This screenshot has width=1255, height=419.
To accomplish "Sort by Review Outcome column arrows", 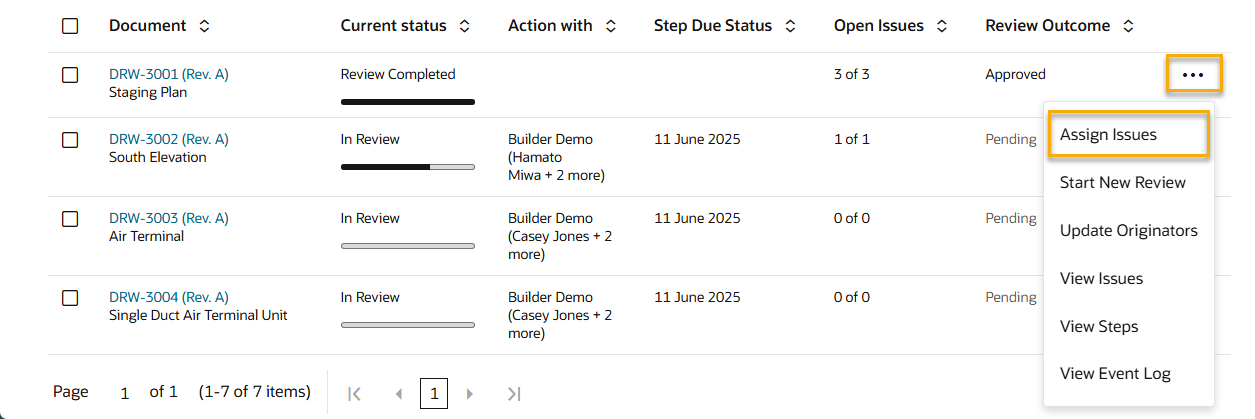I will click(x=1128, y=27).
